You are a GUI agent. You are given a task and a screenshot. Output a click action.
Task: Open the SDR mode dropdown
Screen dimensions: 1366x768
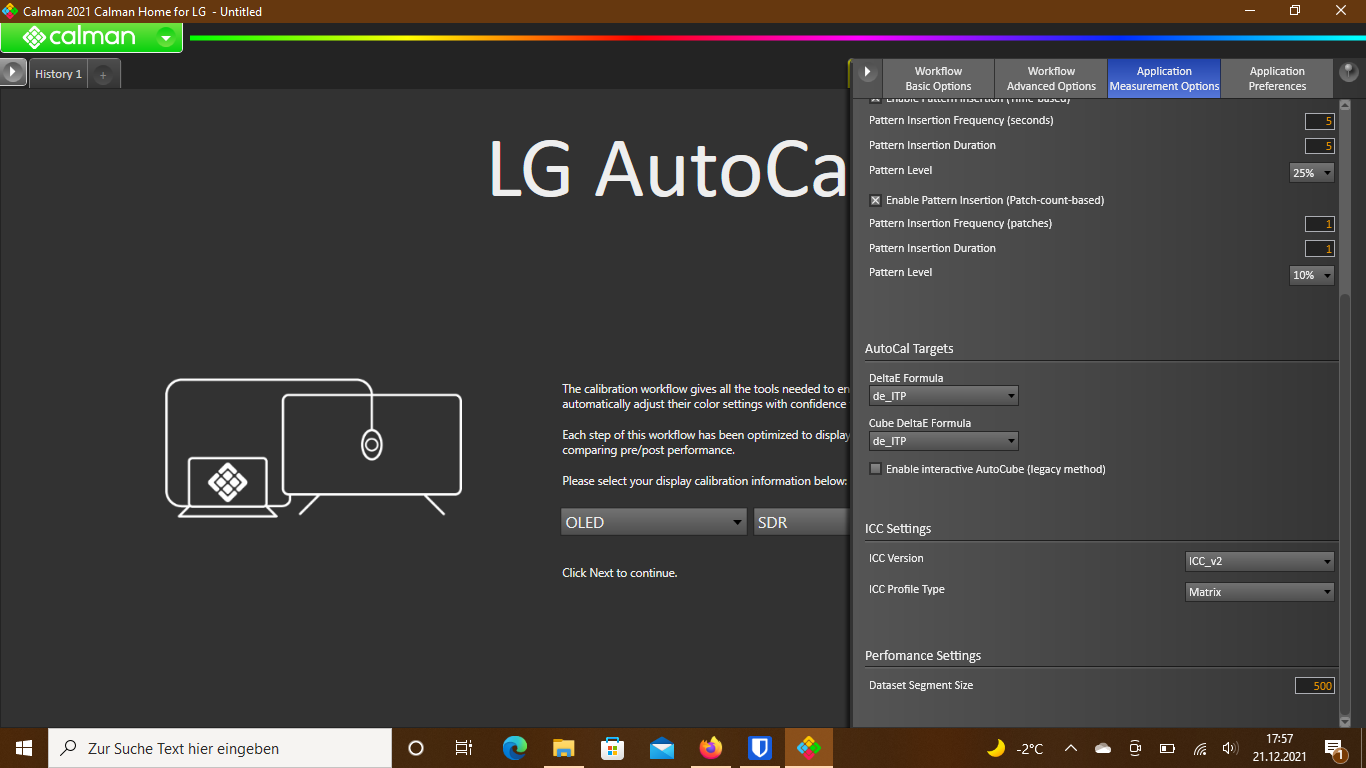coord(801,522)
